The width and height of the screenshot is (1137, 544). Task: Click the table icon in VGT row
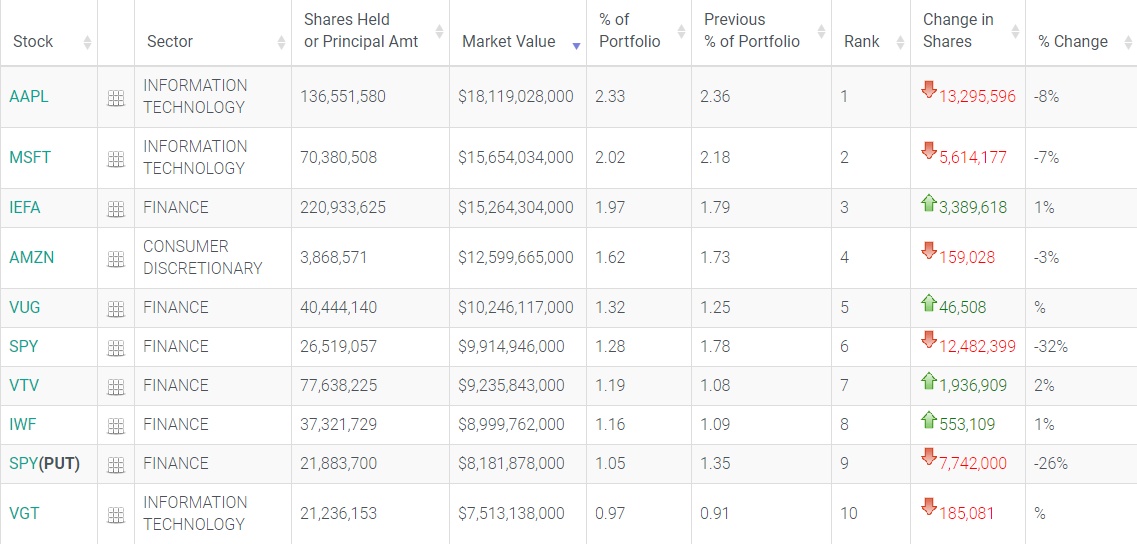point(116,515)
